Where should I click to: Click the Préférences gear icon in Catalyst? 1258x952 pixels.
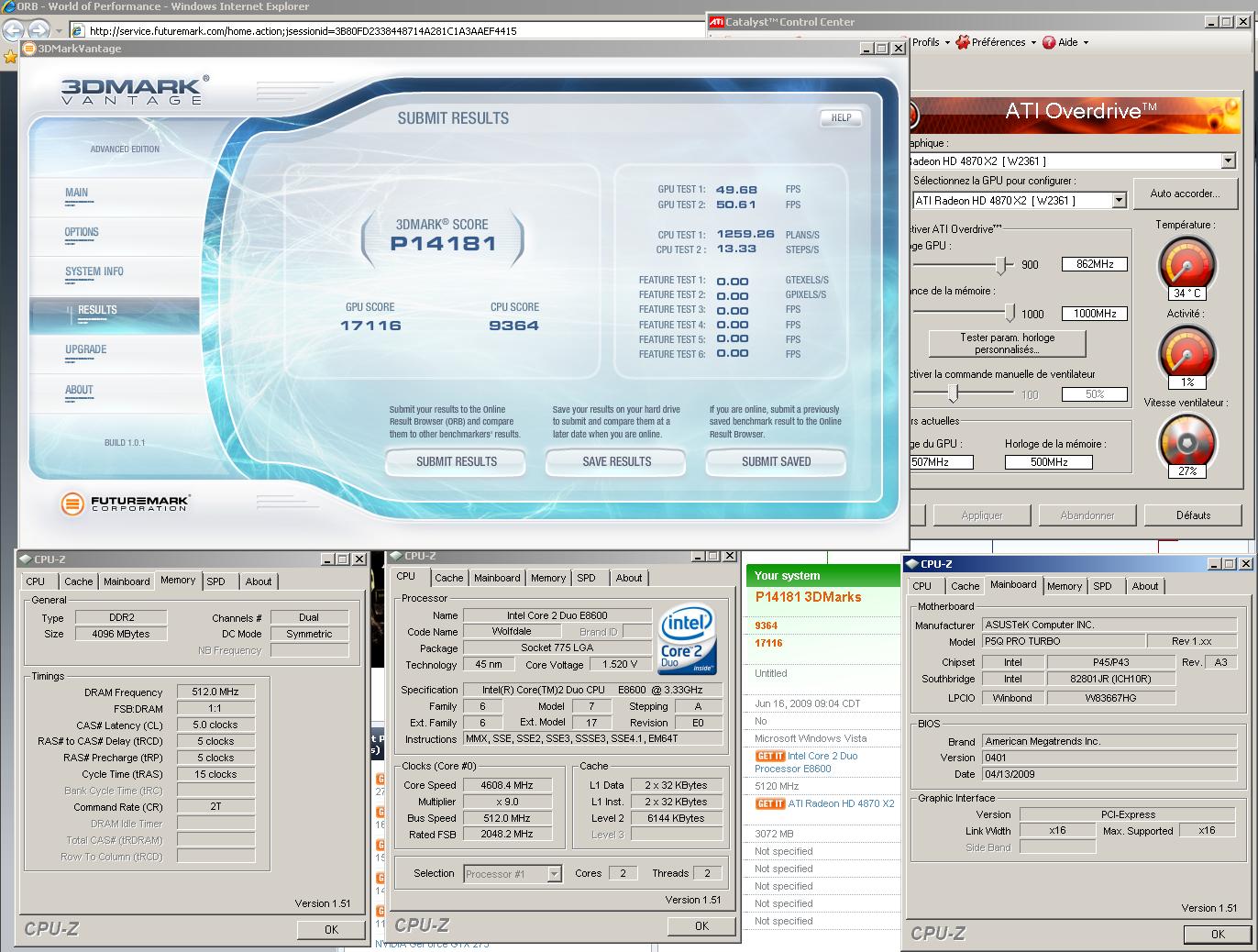coord(963,42)
